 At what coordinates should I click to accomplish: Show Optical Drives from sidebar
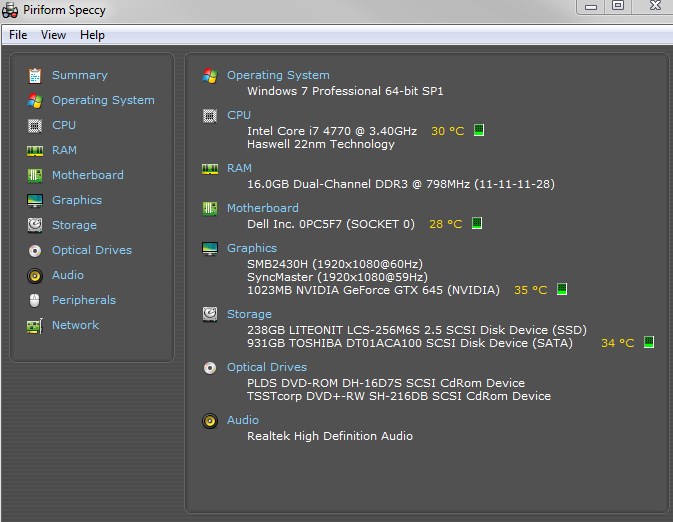pyautogui.click(x=92, y=250)
